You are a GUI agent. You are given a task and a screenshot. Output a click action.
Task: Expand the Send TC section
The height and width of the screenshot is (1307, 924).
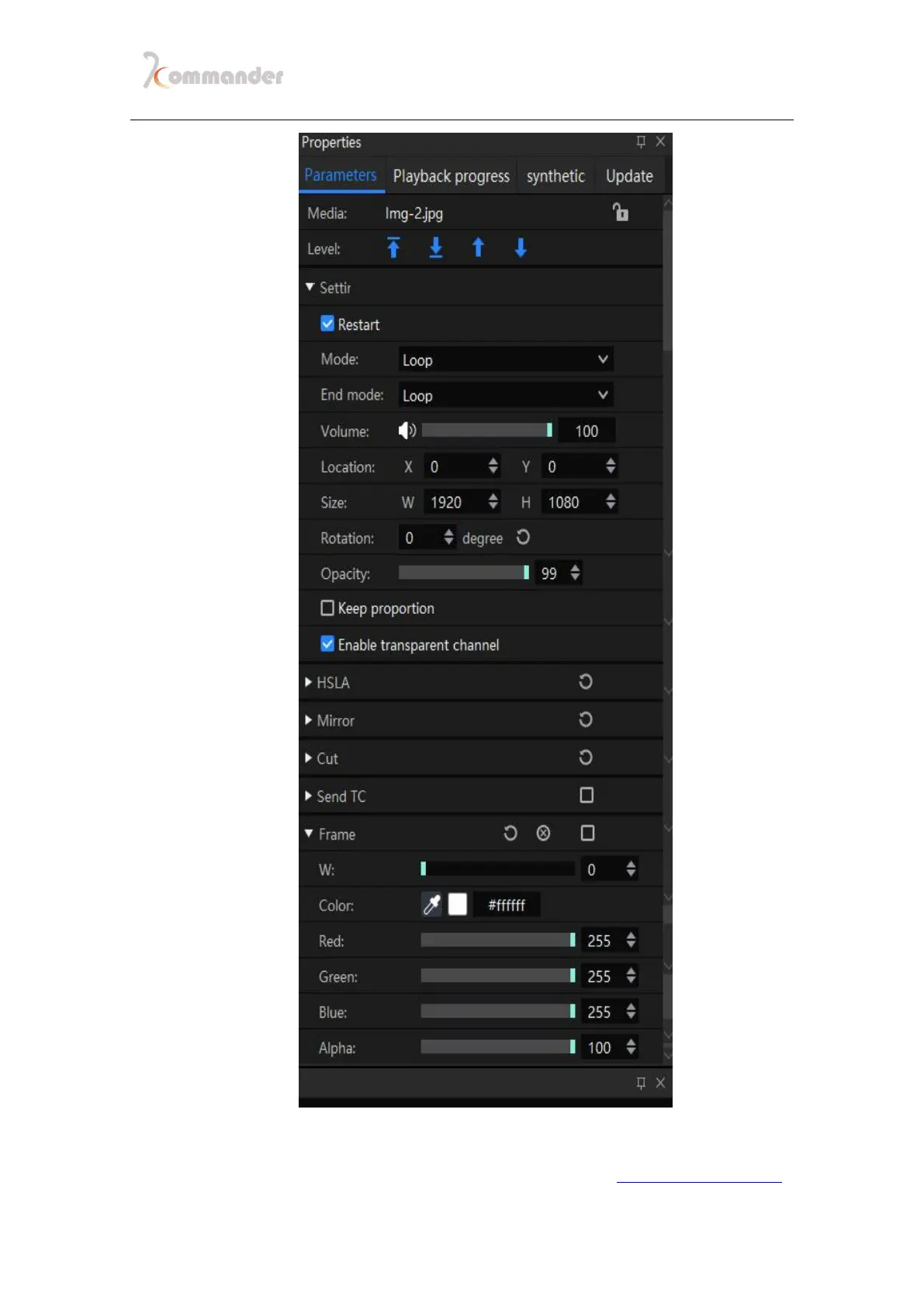tap(309, 796)
